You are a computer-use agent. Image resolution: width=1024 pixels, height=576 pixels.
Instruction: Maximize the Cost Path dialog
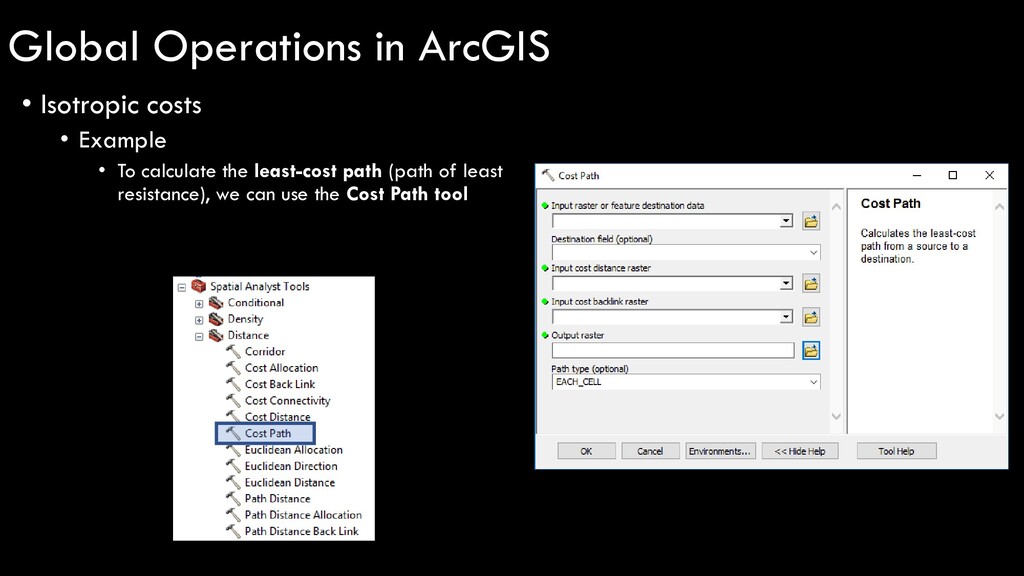[x=953, y=175]
